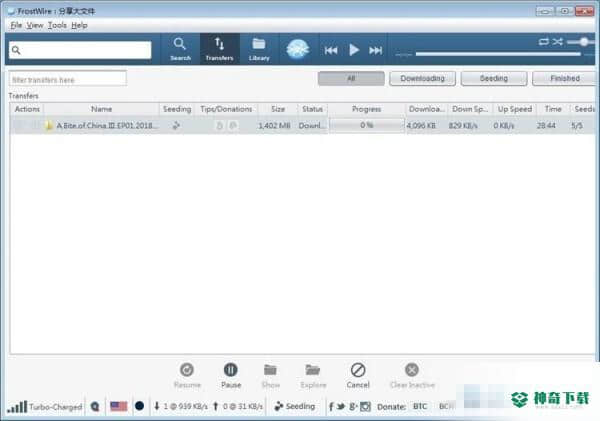Image resolution: width=600 pixels, height=421 pixels.
Task: Click the paypal donation icon in the transfer row
Action: pyautogui.click(x=233, y=126)
